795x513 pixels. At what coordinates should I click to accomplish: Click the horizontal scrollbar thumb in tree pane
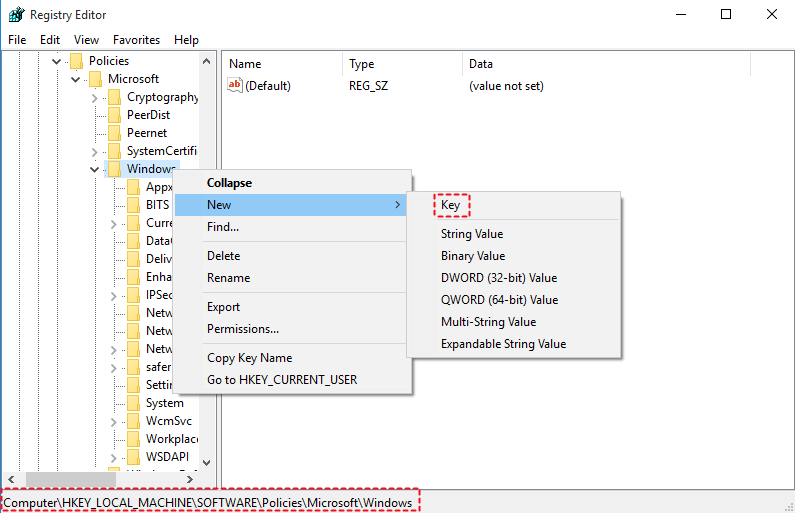click(x=71, y=479)
